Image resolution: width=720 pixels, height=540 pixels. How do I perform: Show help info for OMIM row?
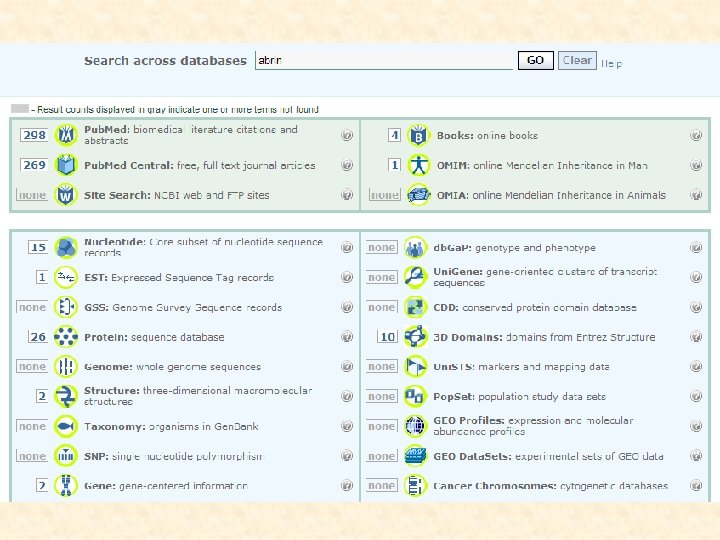click(696, 165)
